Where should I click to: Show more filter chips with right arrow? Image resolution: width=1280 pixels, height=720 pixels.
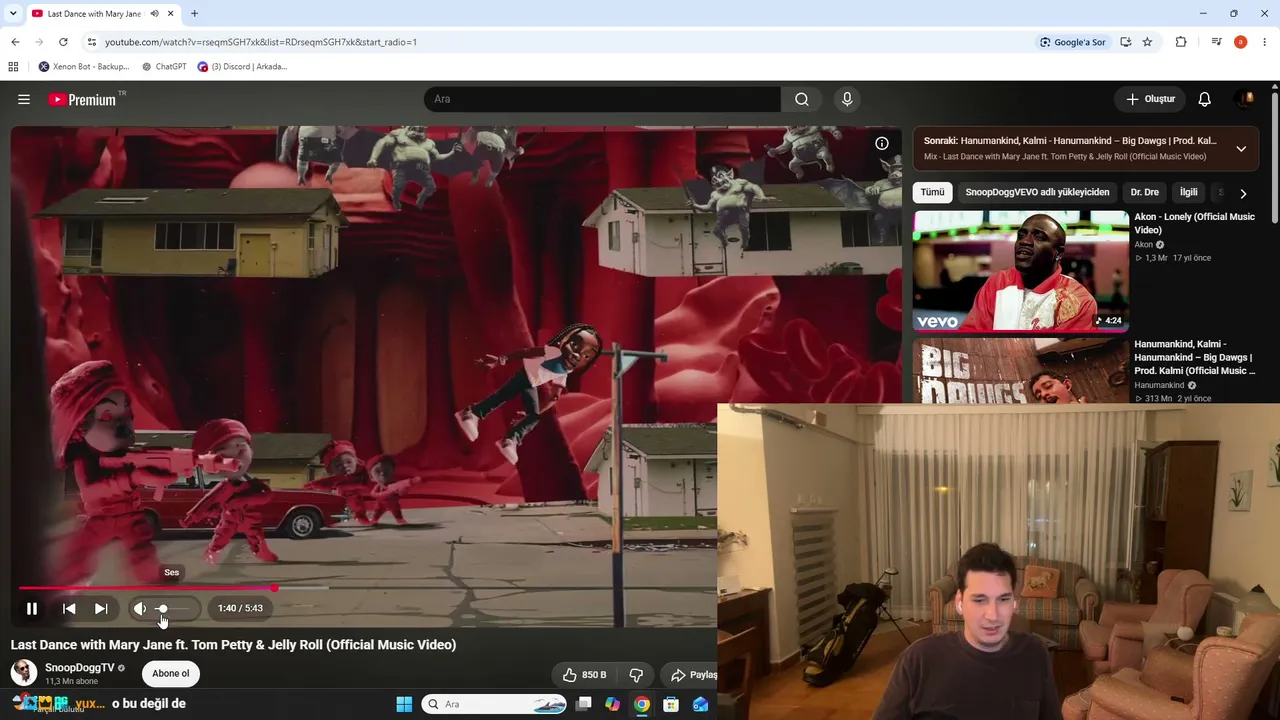coord(1243,193)
